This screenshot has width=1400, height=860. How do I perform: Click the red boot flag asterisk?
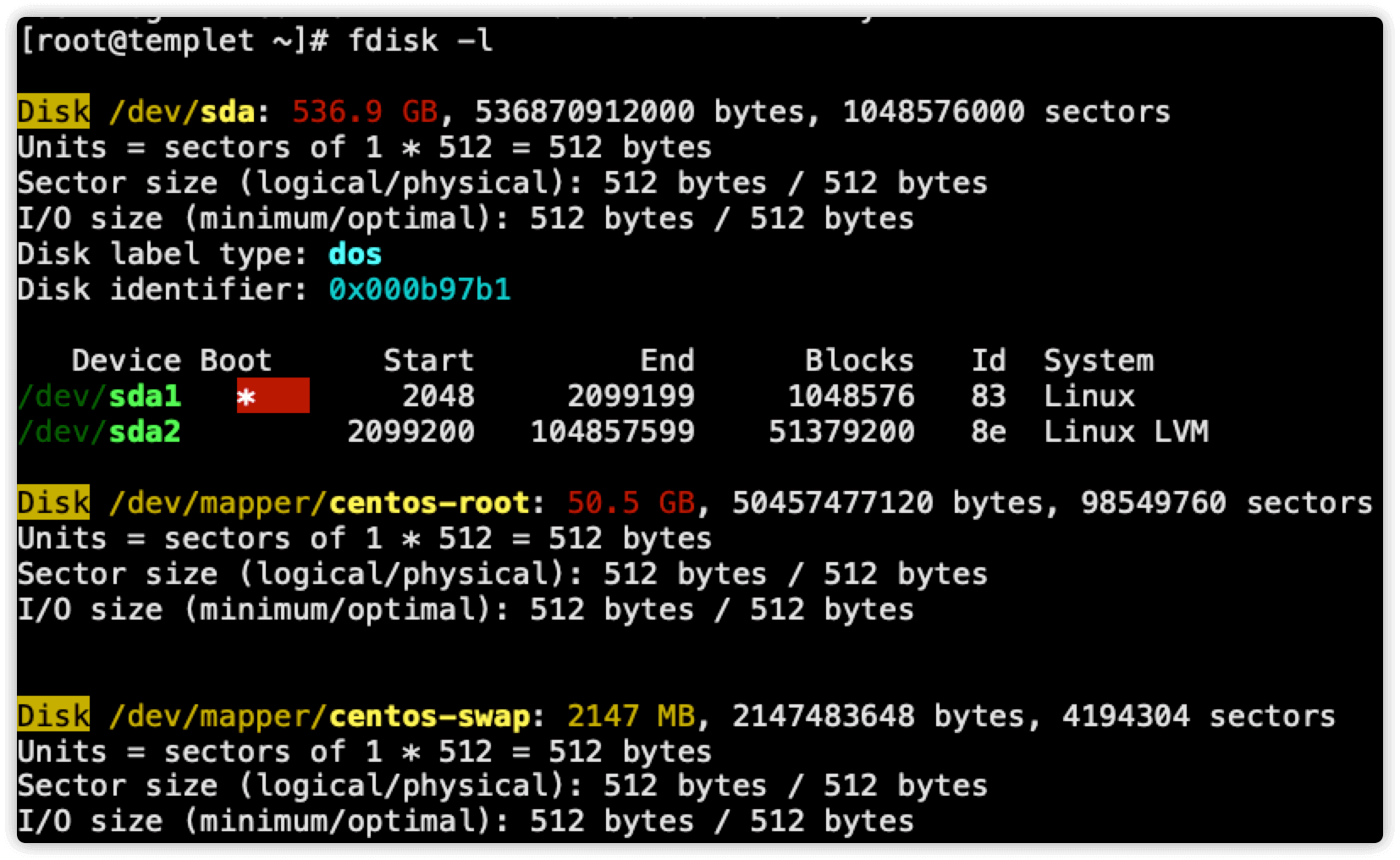[x=273, y=396]
